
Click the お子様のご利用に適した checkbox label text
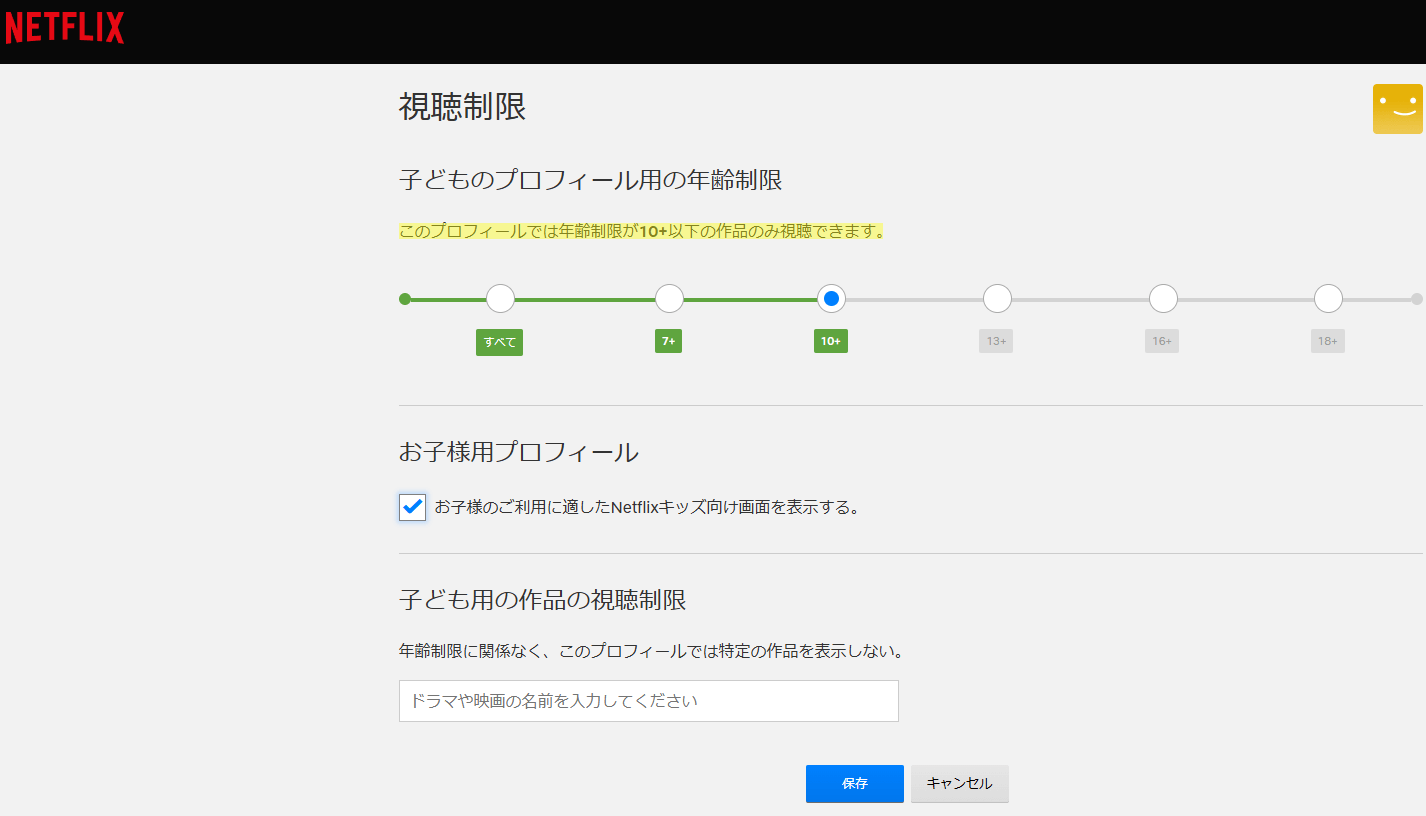(646, 507)
